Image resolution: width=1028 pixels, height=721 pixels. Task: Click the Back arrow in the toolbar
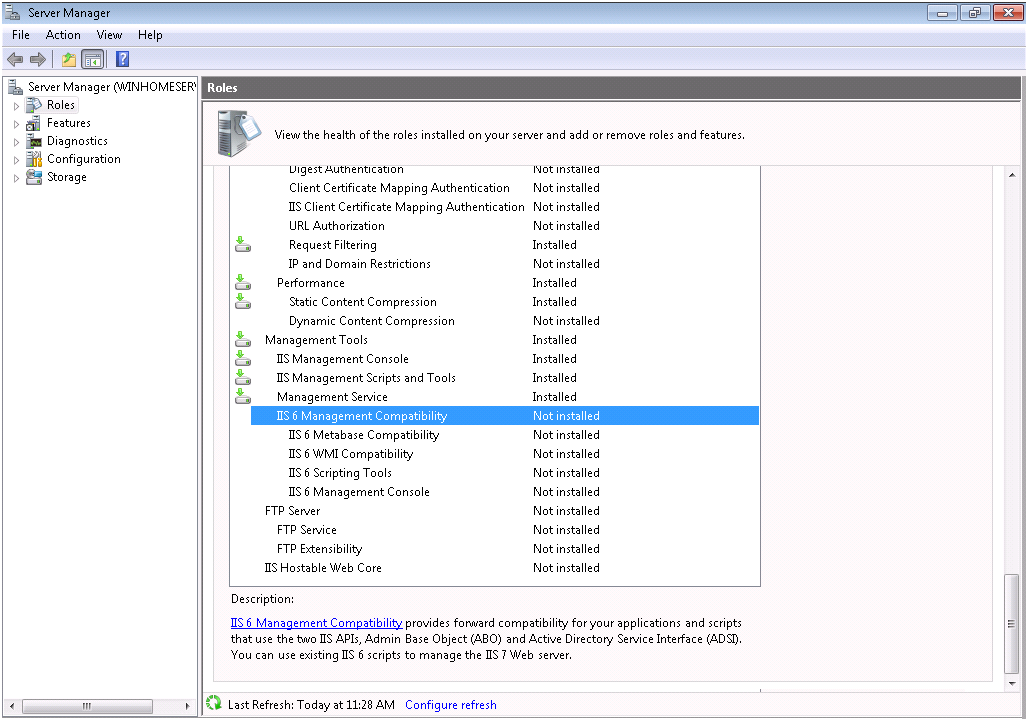click(15, 59)
